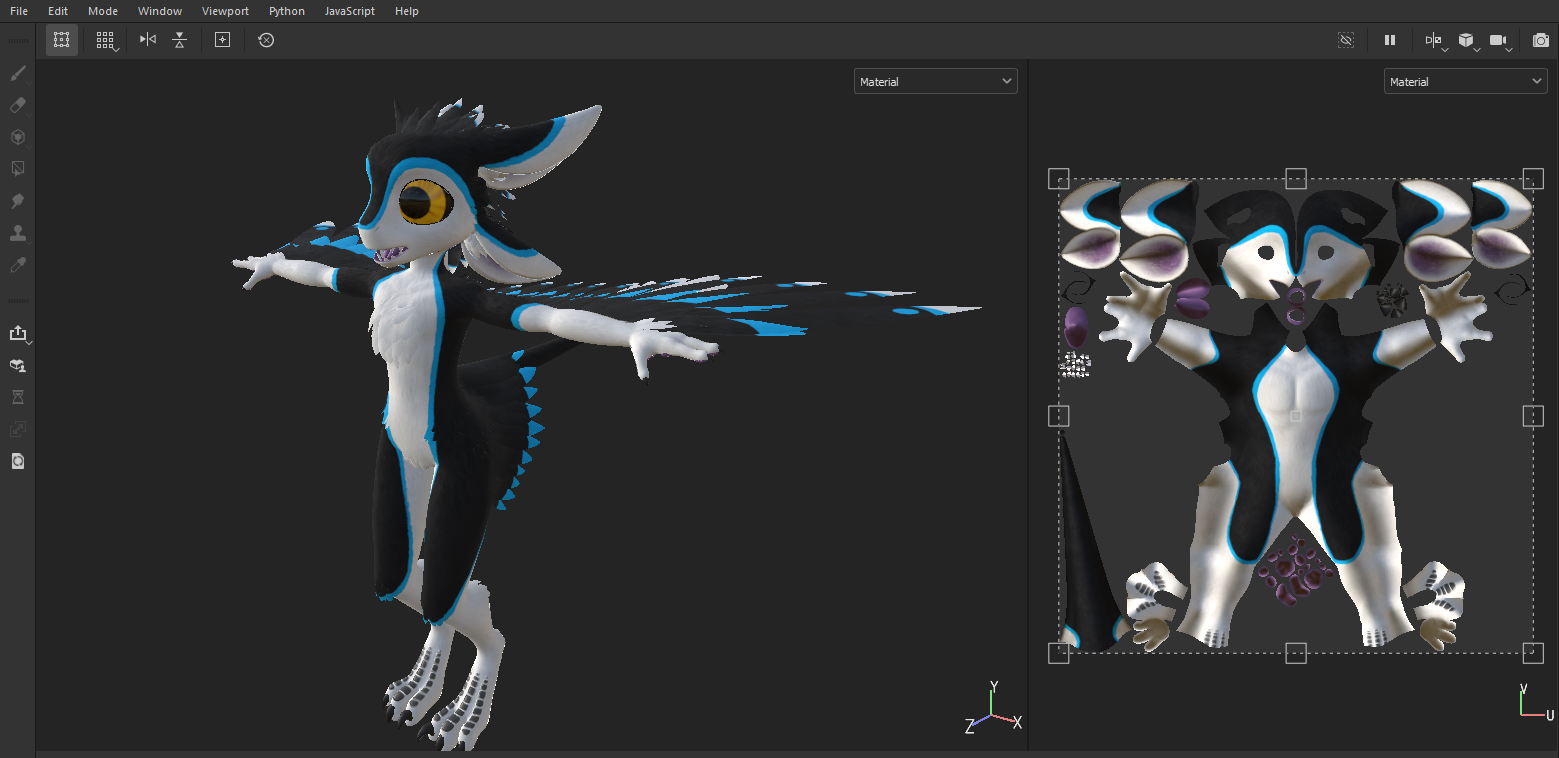Expand the 3D cube display mode dropdown
Image resolution: width=1559 pixels, height=758 pixels.
tap(1467, 41)
